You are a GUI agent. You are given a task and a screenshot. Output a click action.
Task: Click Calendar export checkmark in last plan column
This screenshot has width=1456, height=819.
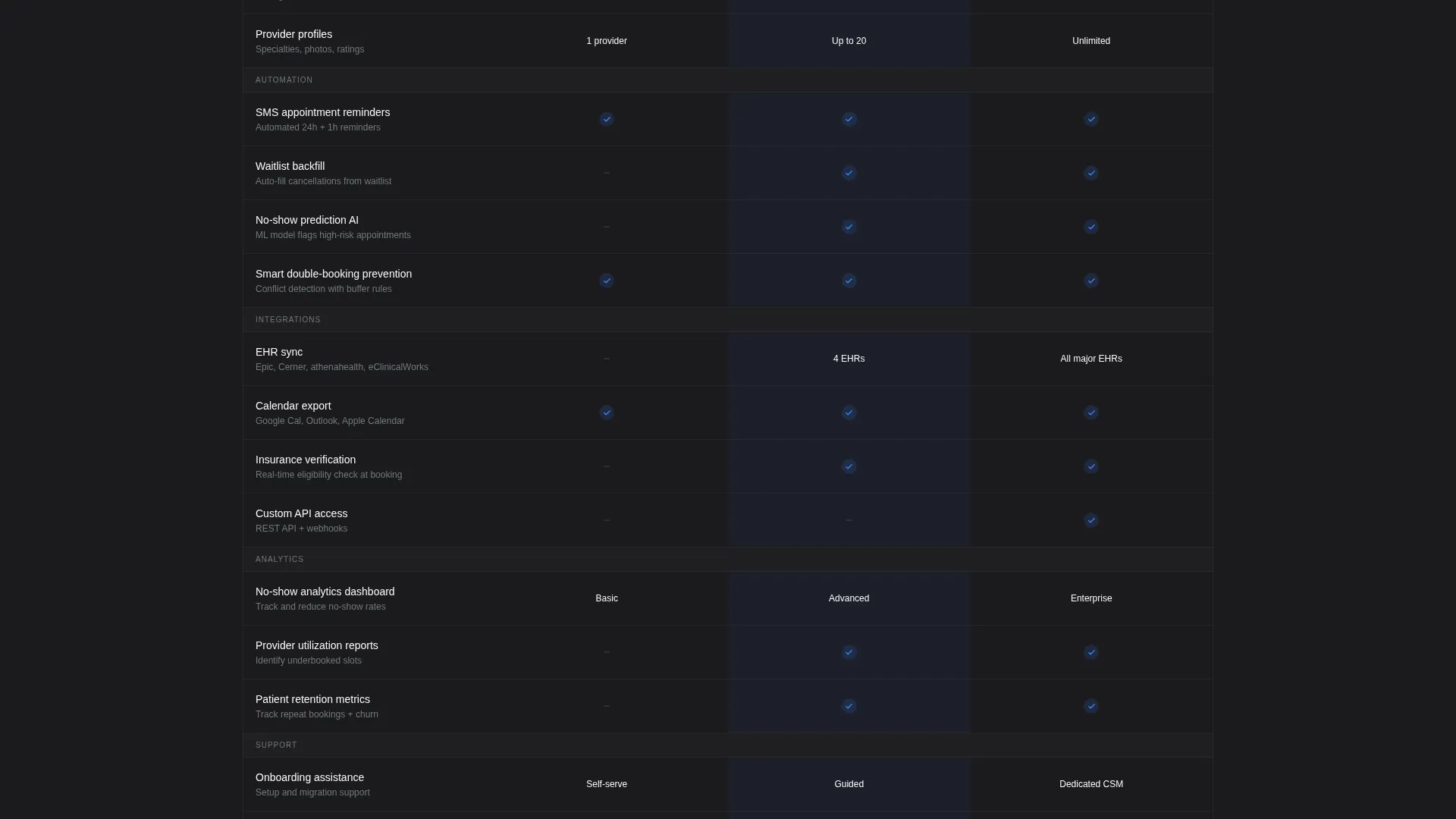tap(1091, 413)
